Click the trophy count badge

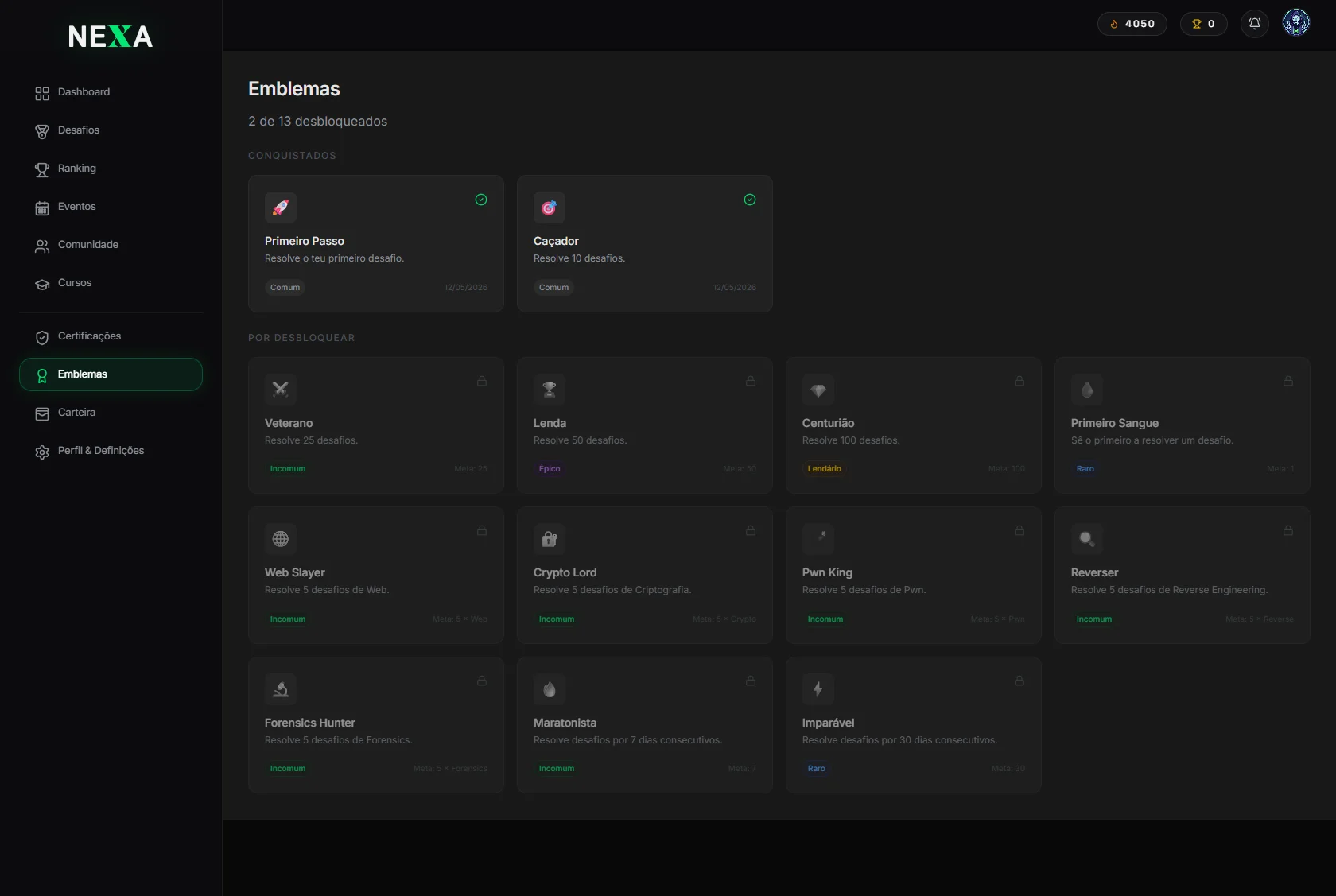pos(1203,24)
